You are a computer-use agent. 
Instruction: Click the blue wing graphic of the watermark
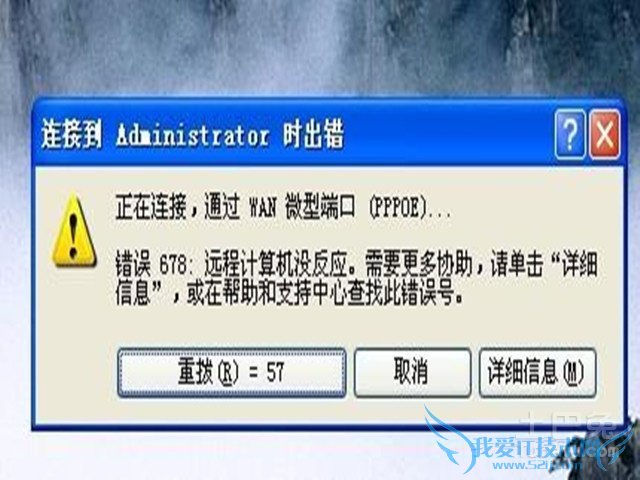pyautogui.click(x=448, y=439)
